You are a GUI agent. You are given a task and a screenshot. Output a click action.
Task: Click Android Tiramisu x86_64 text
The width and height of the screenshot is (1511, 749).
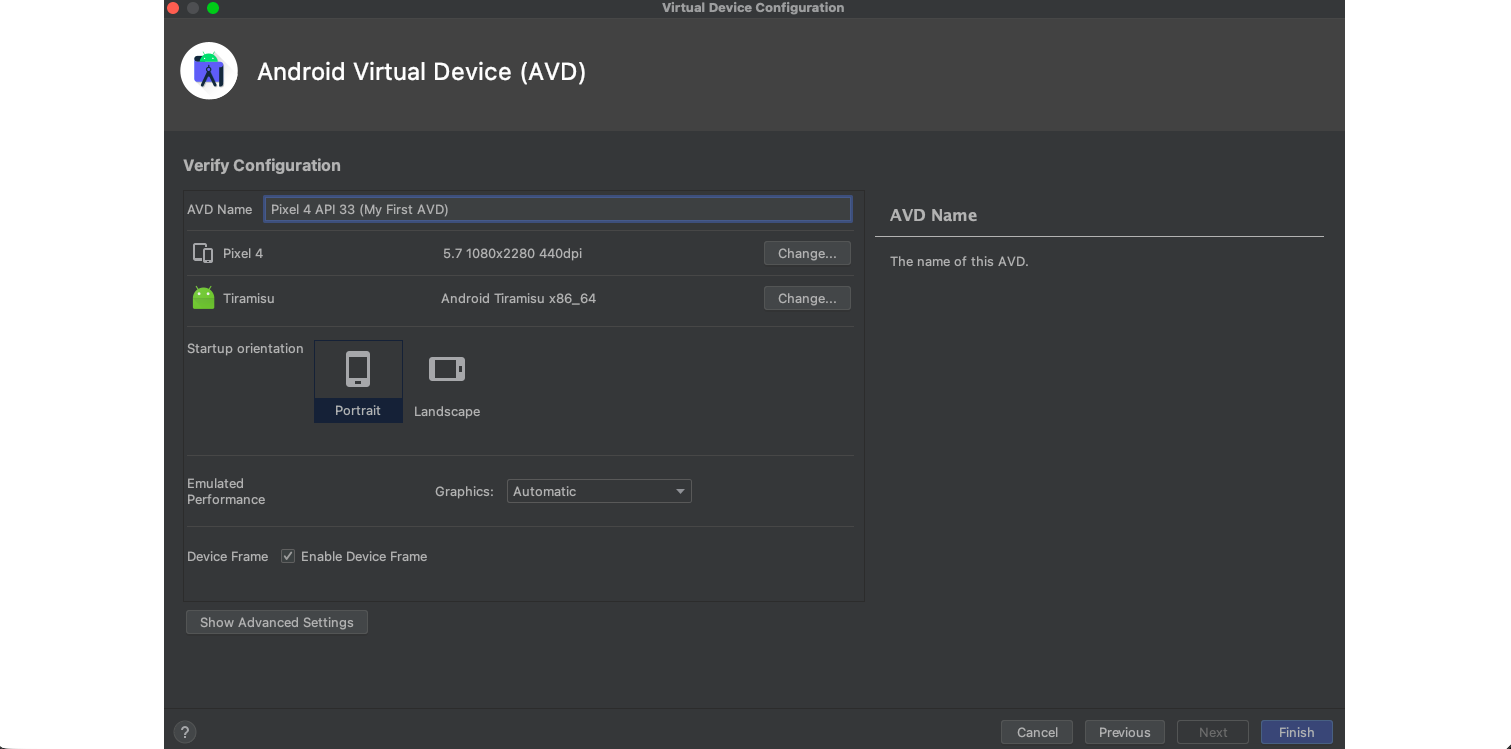tap(518, 298)
